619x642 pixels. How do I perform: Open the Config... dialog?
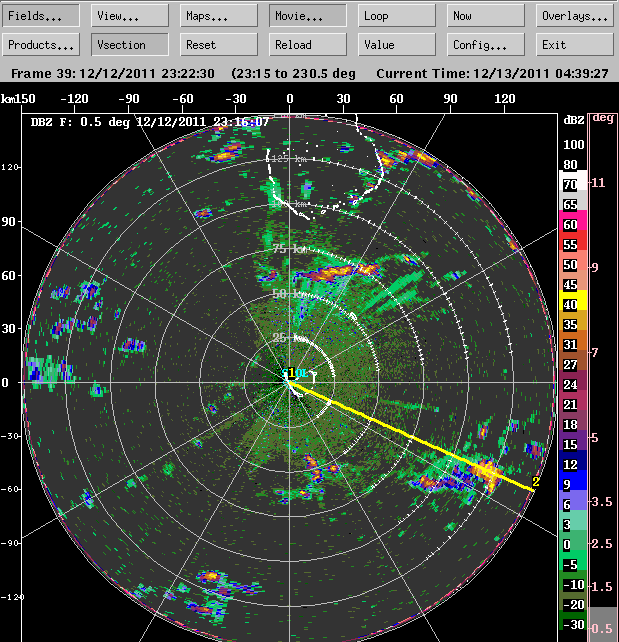click(x=486, y=45)
